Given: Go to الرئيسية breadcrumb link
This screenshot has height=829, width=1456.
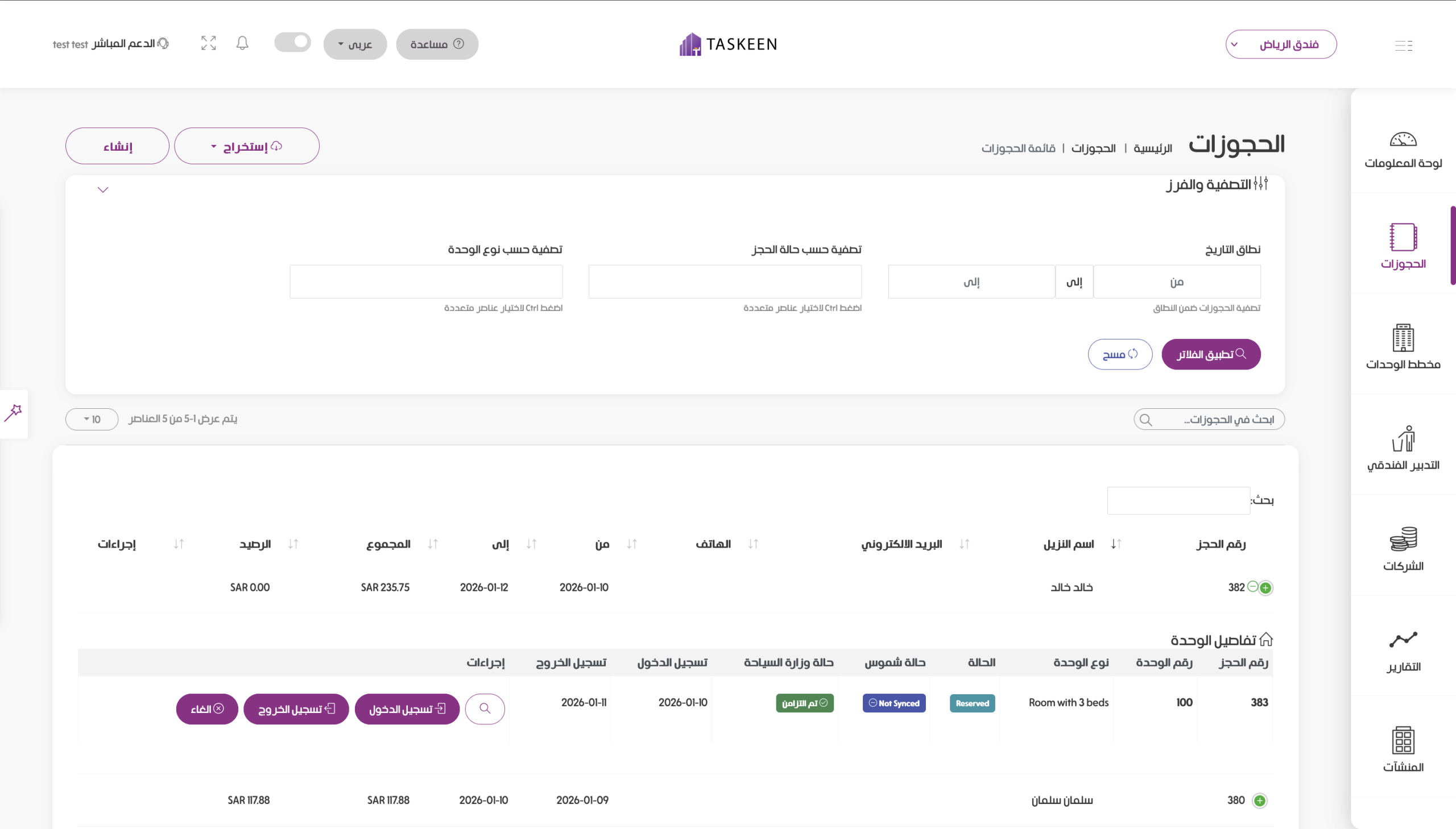Looking at the screenshot, I should point(1152,148).
